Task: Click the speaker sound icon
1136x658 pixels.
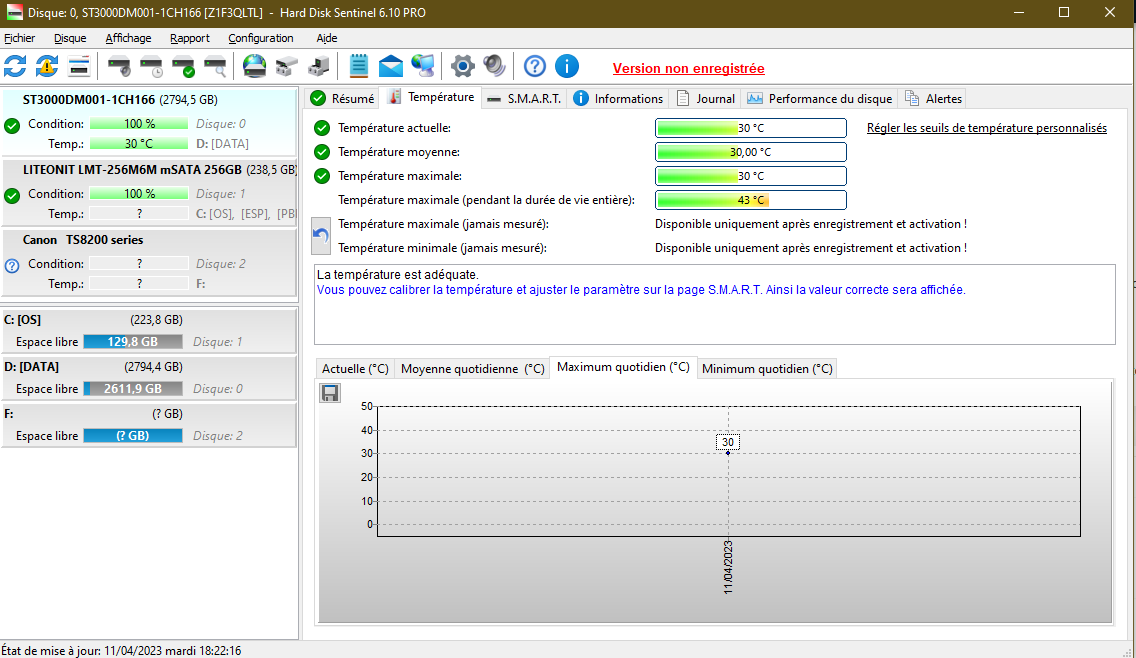Action: pyautogui.click(x=494, y=67)
